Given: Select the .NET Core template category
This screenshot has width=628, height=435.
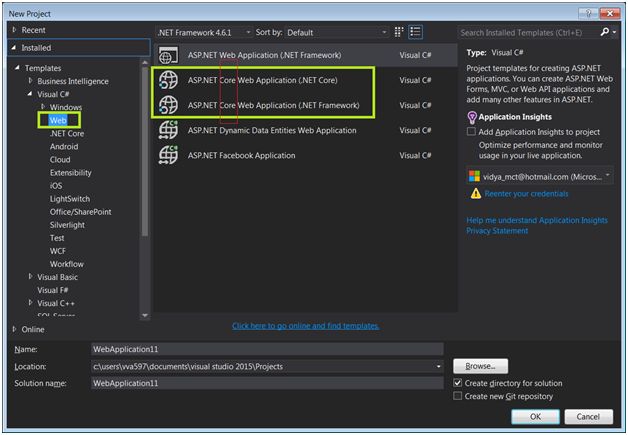Looking at the screenshot, I should click(66, 133).
